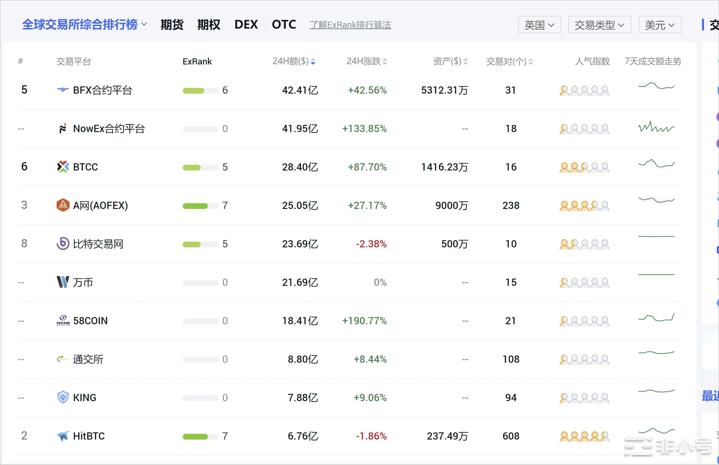This screenshot has width=719, height=465.
Task: Open the 通交所 exchange page
Action: tap(88, 359)
